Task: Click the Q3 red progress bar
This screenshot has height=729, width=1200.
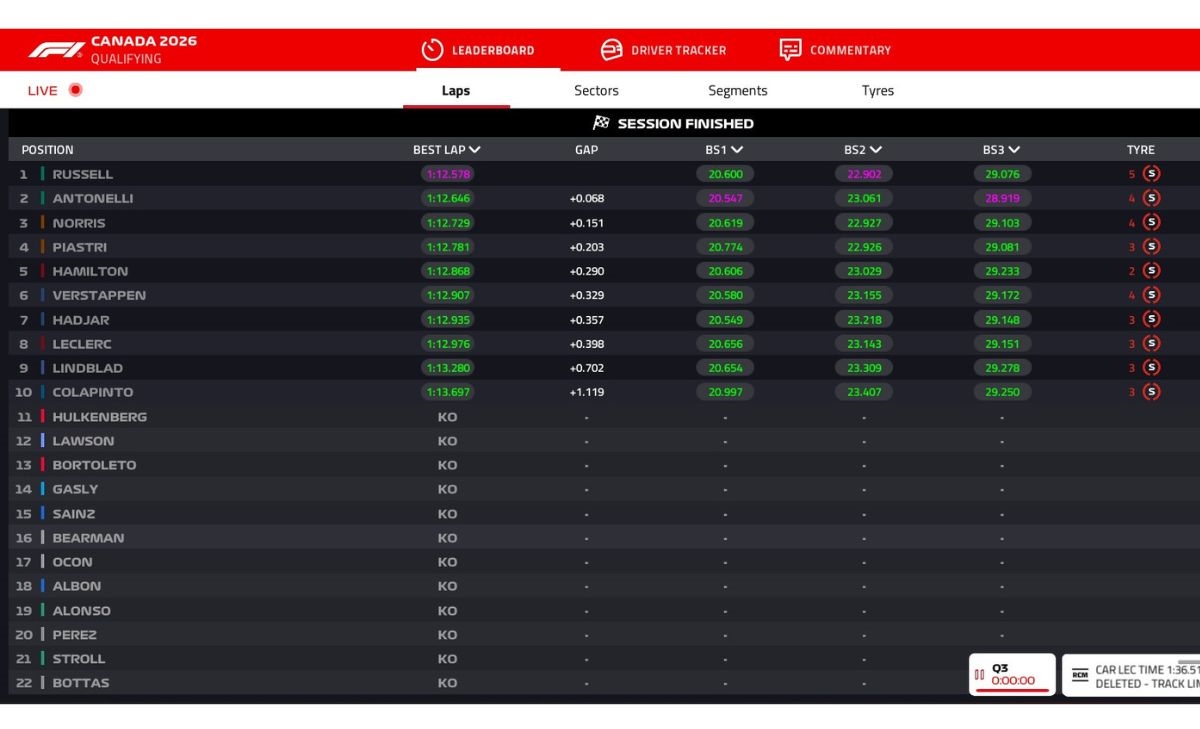Action: 1012,690
